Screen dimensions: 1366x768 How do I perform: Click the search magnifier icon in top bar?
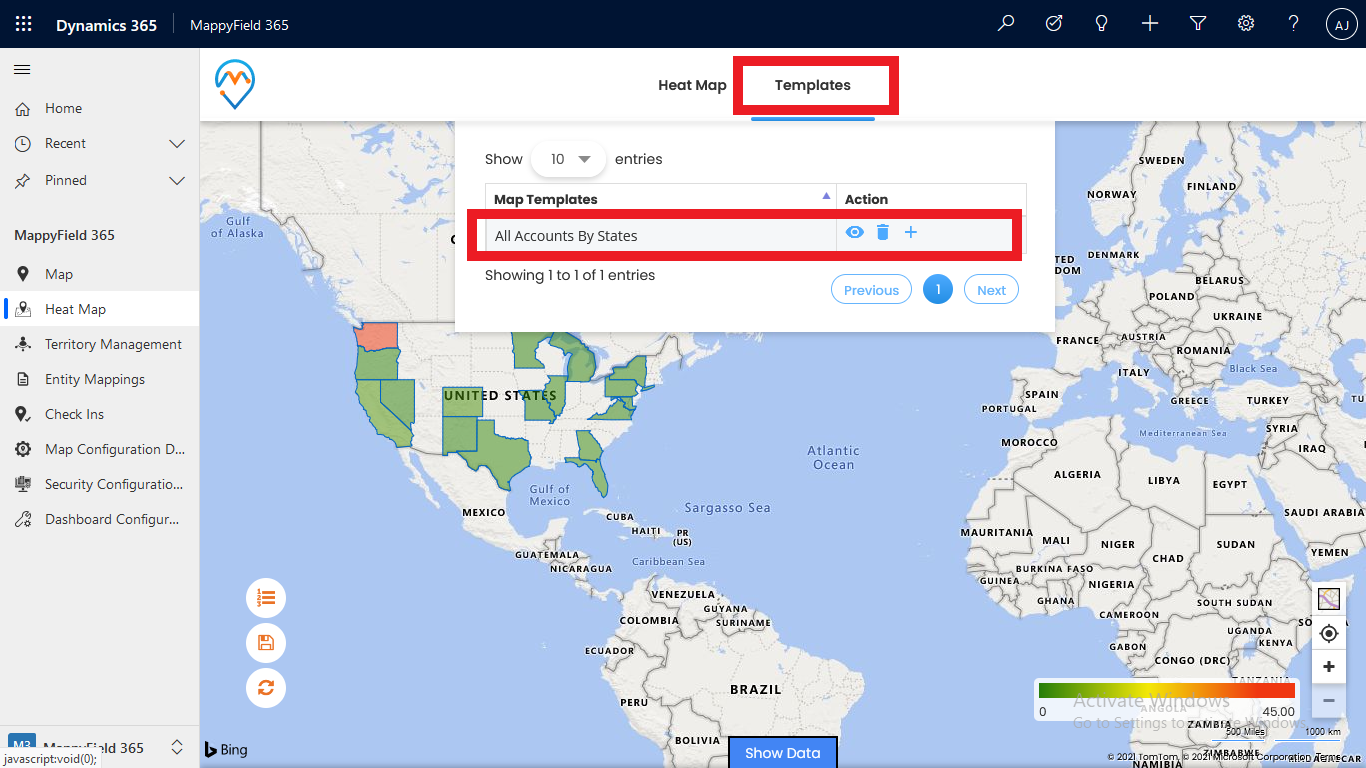(1006, 24)
